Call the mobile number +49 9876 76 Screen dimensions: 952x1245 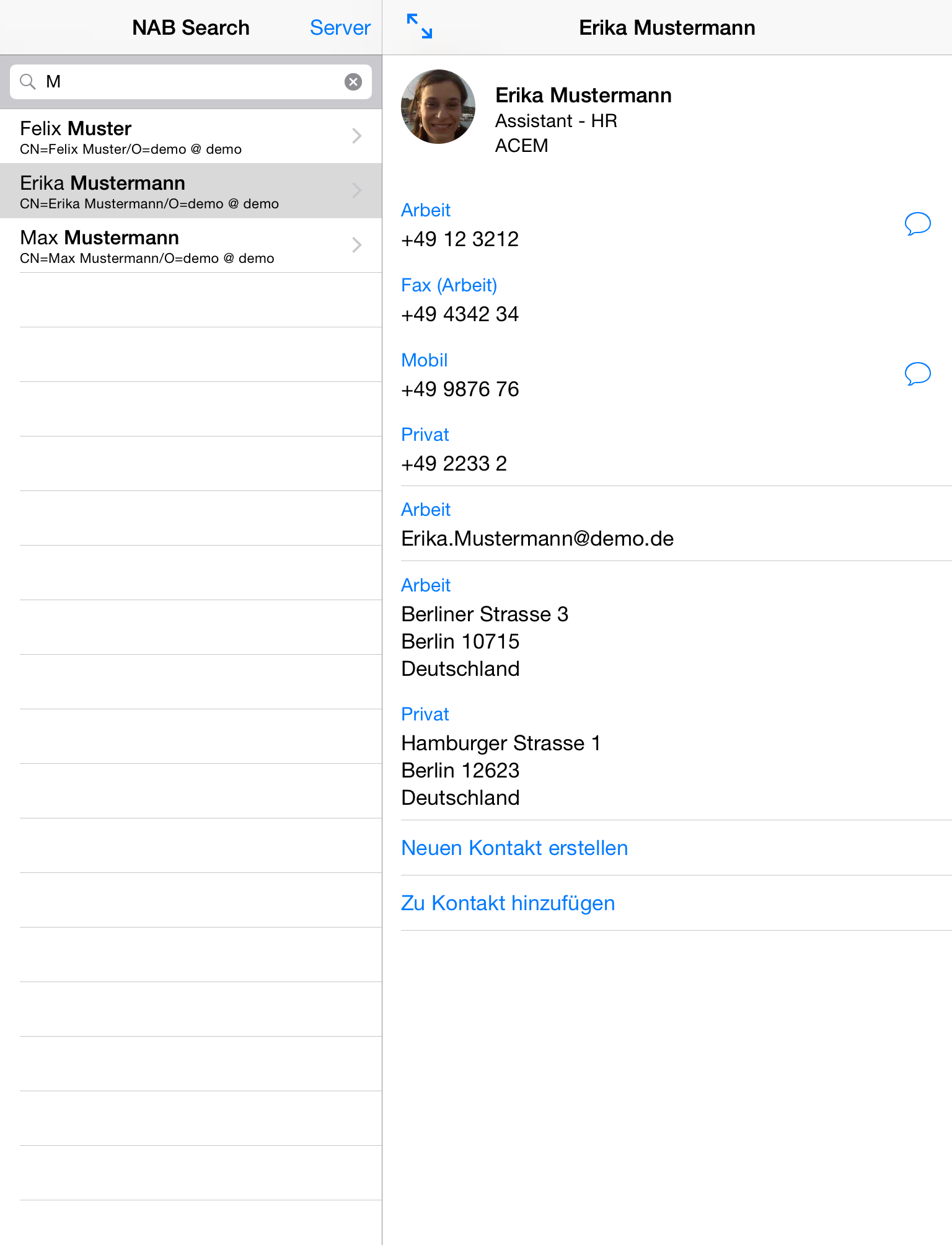click(460, 389)
